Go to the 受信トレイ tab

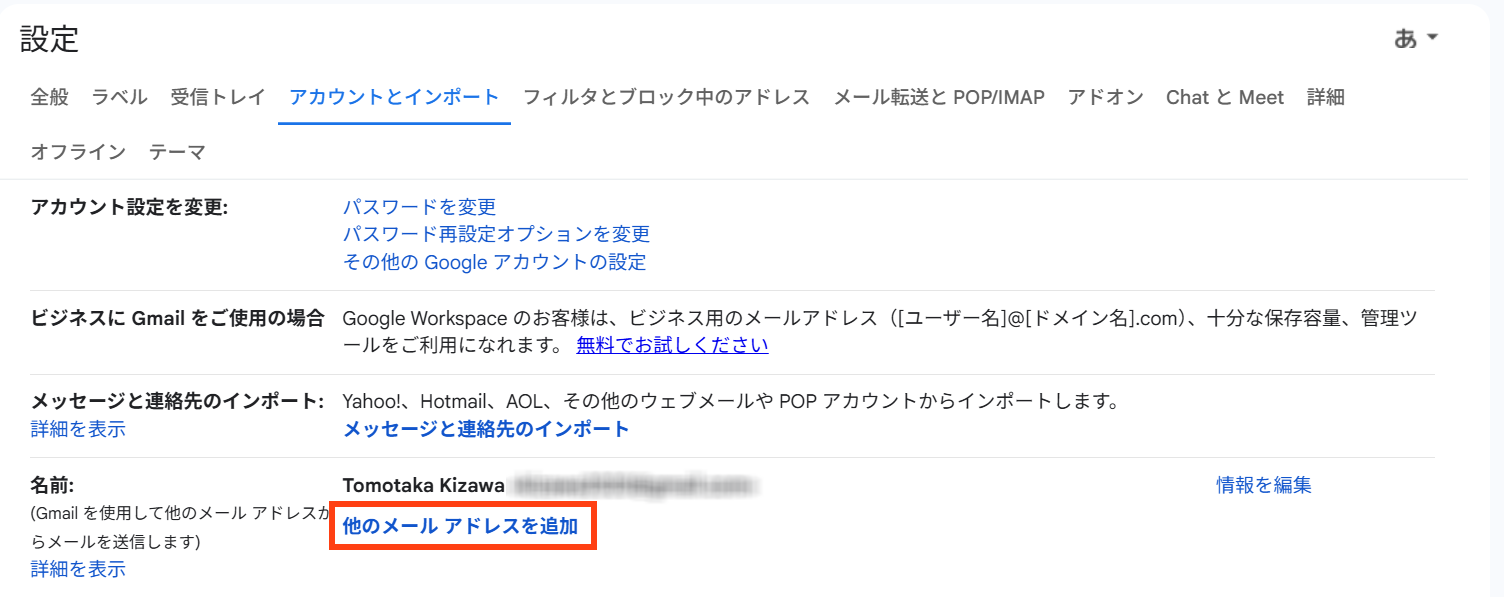[x=218, y=97]
